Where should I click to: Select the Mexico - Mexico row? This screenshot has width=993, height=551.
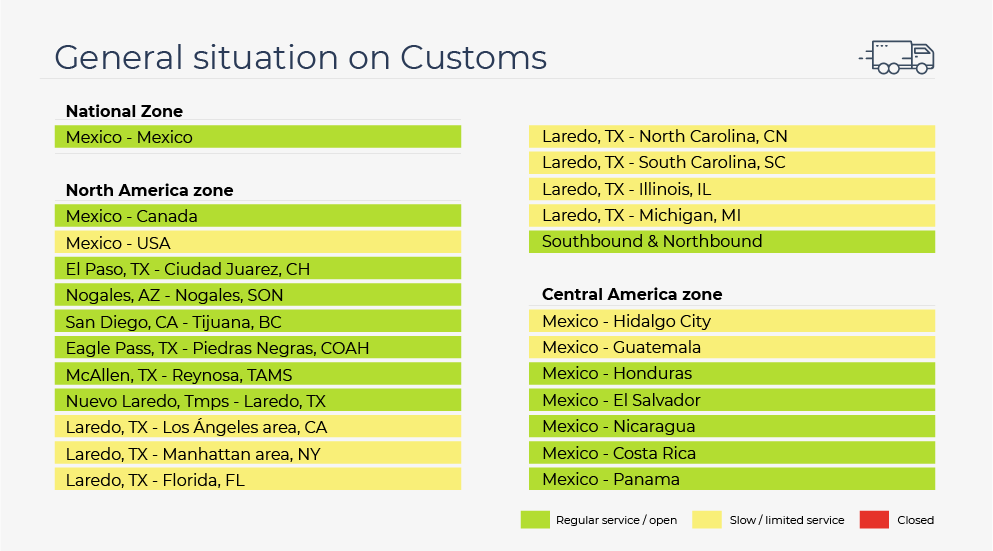(258, 137)
